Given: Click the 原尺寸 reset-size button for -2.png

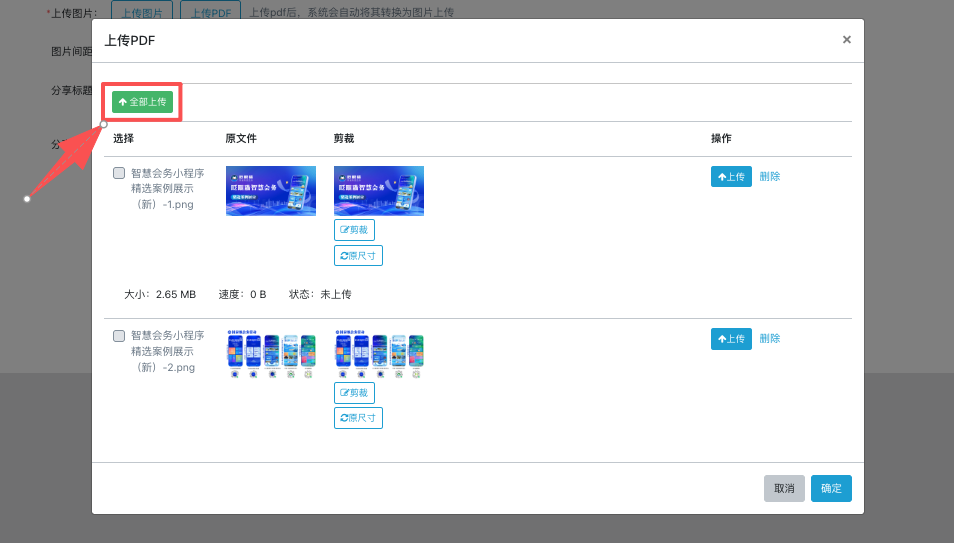Looking at the screenshot, I should click(358, 418).
